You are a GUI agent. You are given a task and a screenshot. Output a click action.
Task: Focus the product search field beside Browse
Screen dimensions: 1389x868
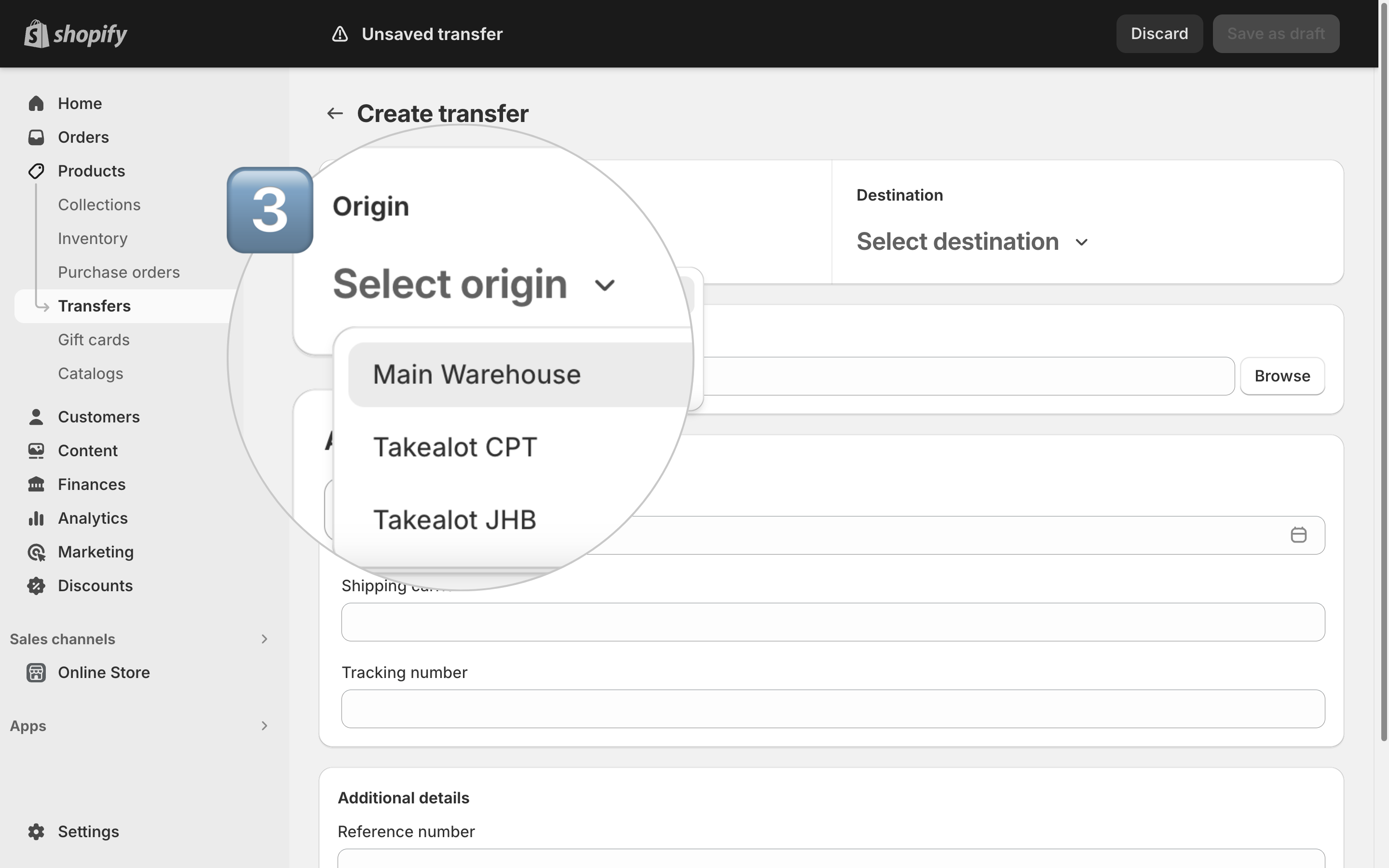[x=969, y=376]
